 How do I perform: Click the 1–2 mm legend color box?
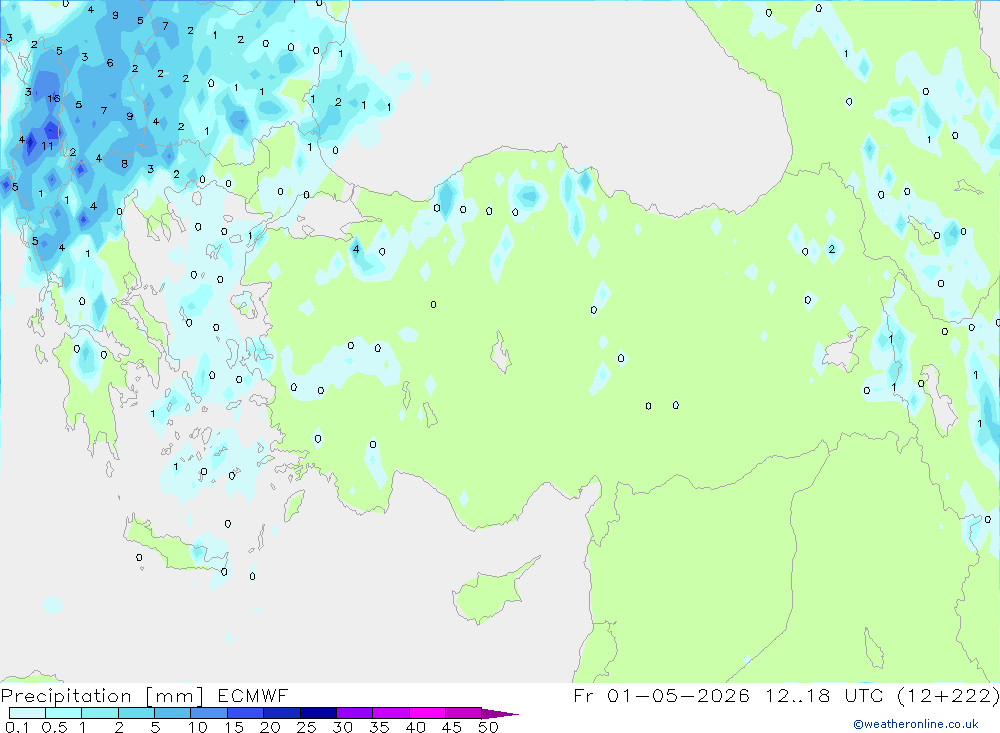[100, 713]
